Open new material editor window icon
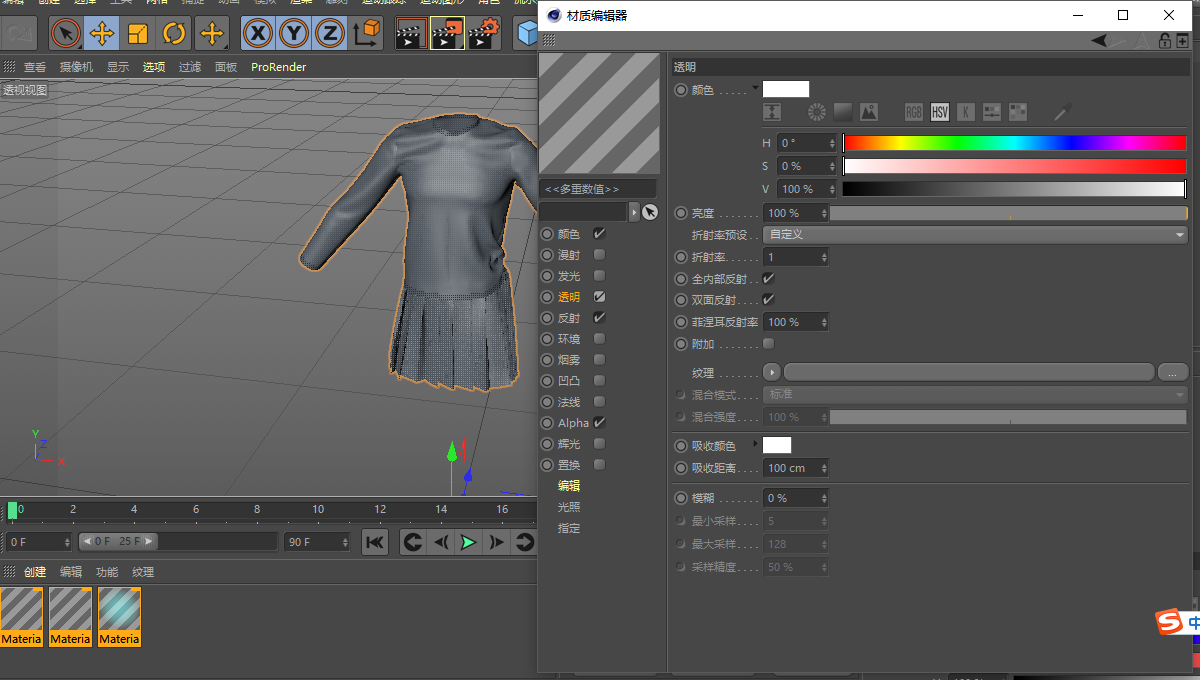This screenshot has height=680, width=1200. pos(1183,41)
